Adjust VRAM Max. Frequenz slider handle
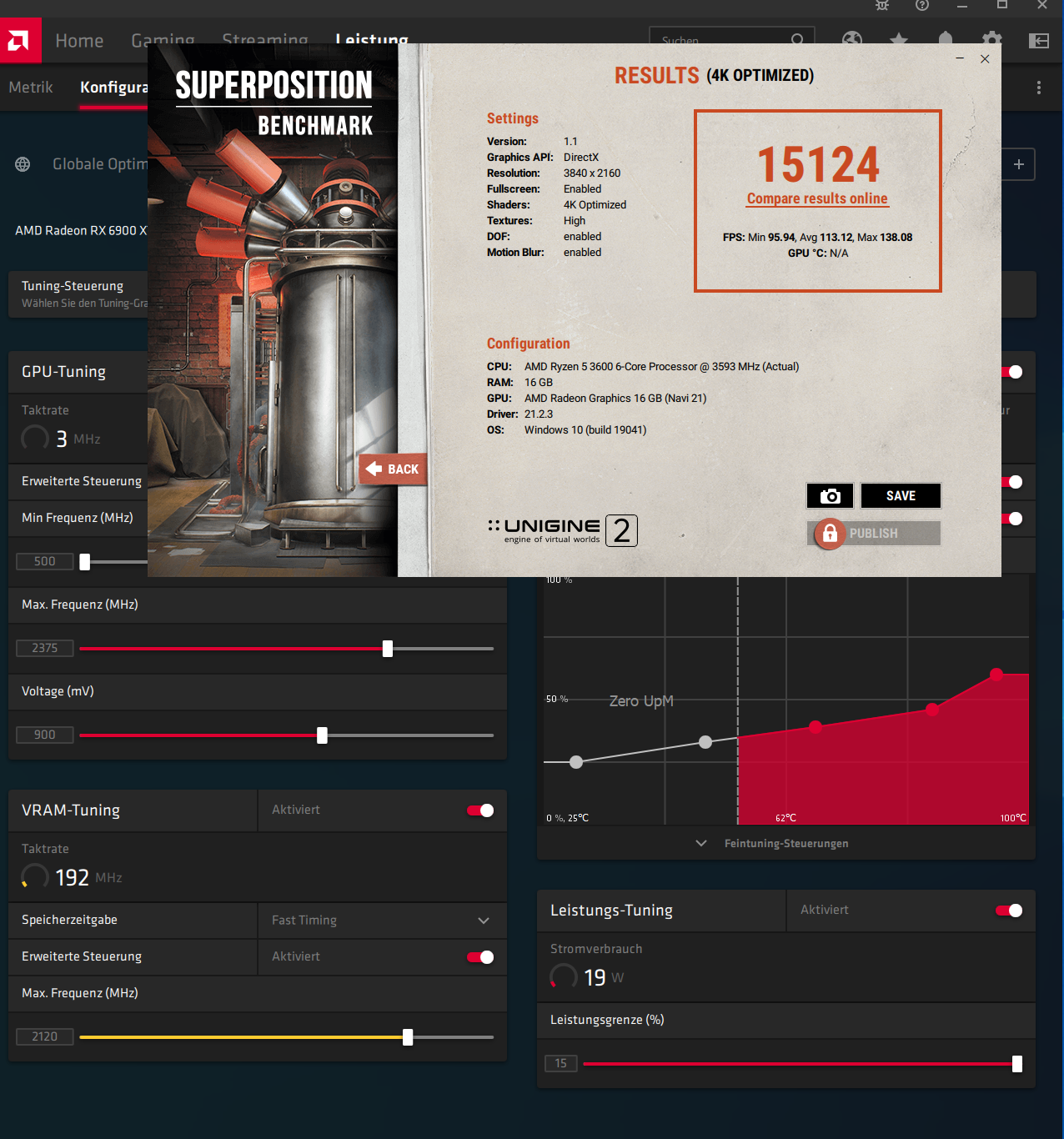 pos(408,1037)
